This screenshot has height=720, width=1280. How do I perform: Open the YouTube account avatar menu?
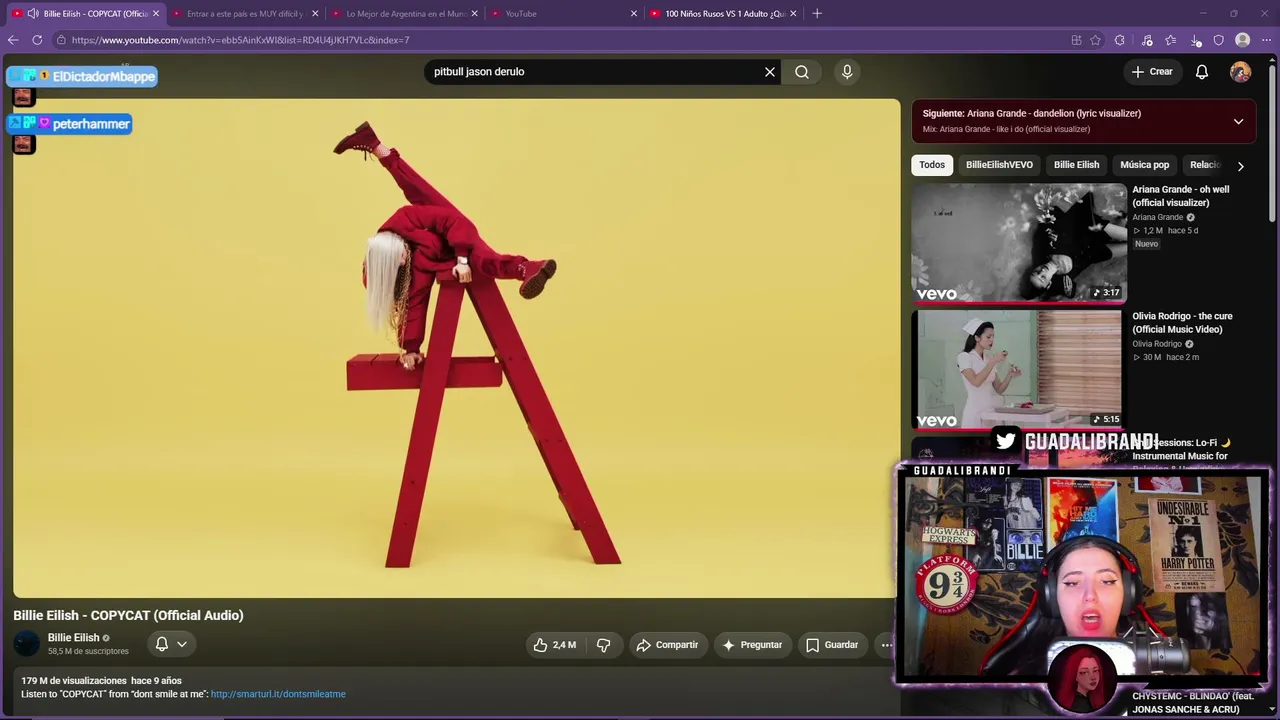point(1240,72)
